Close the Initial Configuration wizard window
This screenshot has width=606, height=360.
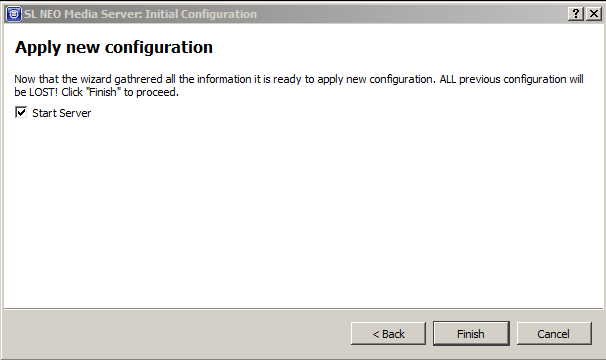pos(594,14)
